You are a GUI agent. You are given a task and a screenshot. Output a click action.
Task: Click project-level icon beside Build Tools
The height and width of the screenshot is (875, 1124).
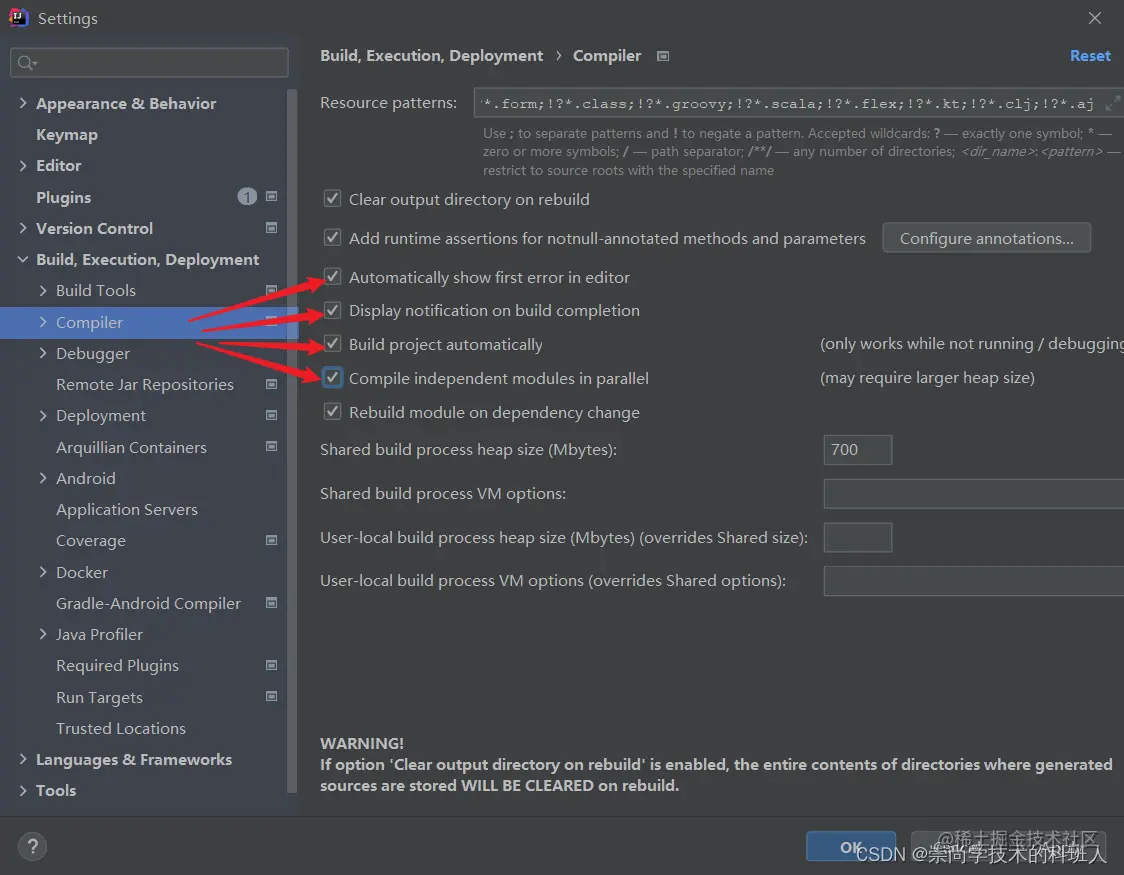tap(271, 290)
